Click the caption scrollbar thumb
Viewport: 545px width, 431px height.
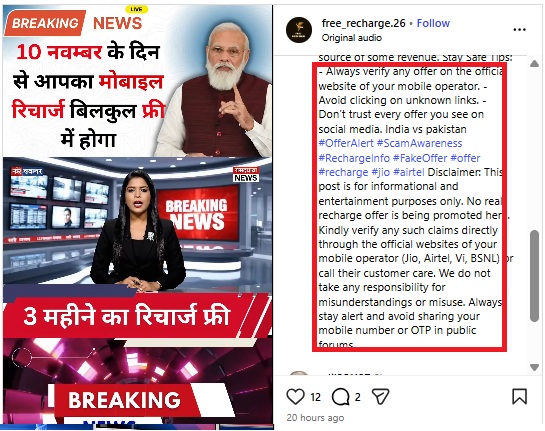point(534,276)
